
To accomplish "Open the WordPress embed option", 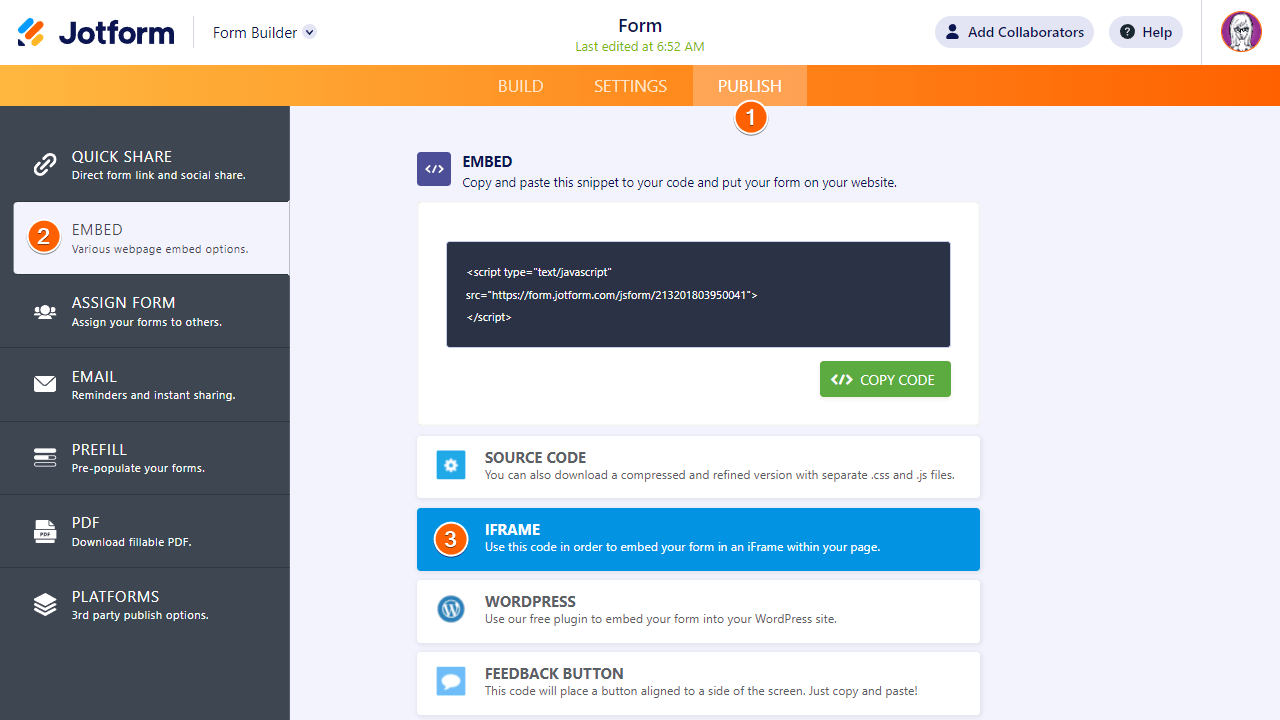I will 698,611.
